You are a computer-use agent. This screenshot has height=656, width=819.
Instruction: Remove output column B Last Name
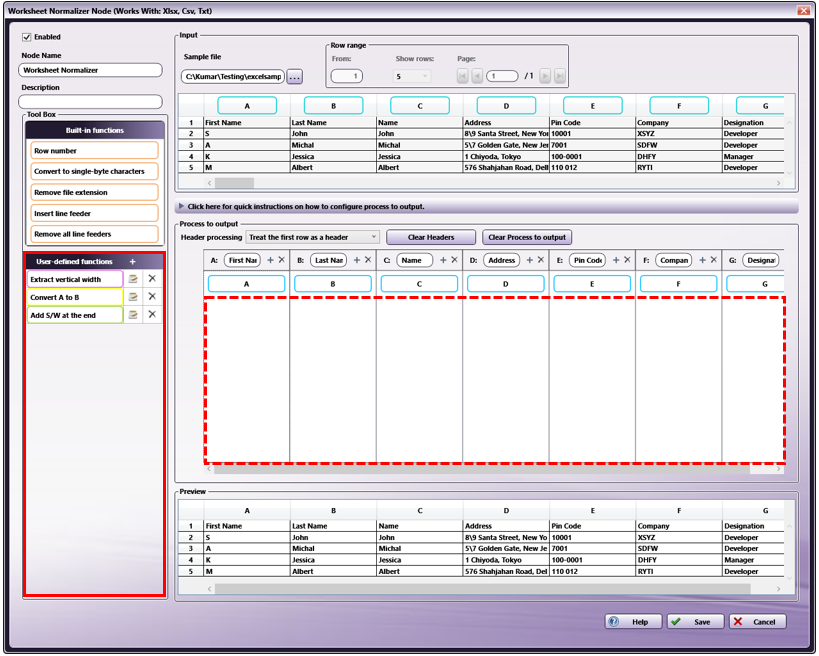[x=368, y=260]
